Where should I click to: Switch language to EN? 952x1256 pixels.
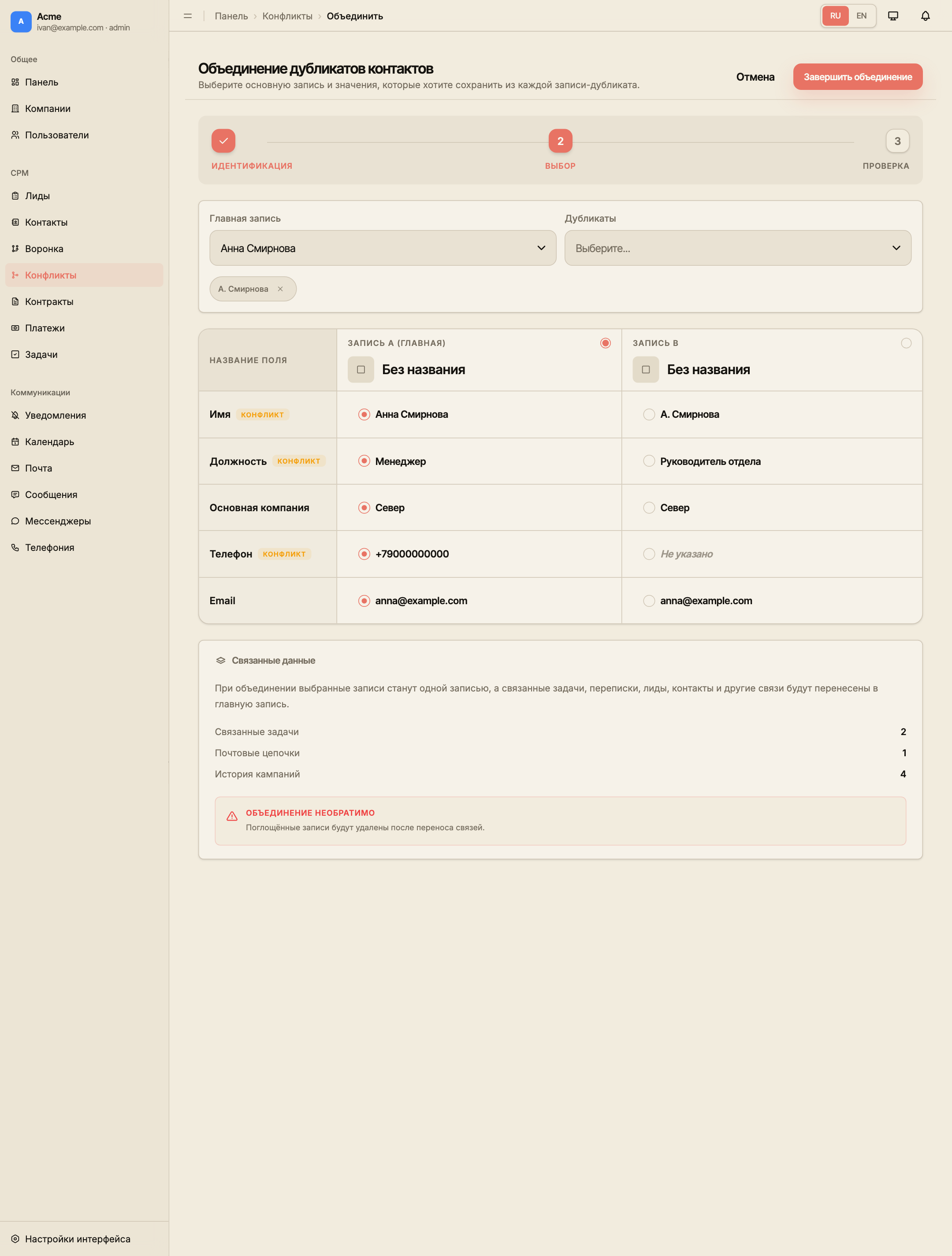(x=862, y=16)
